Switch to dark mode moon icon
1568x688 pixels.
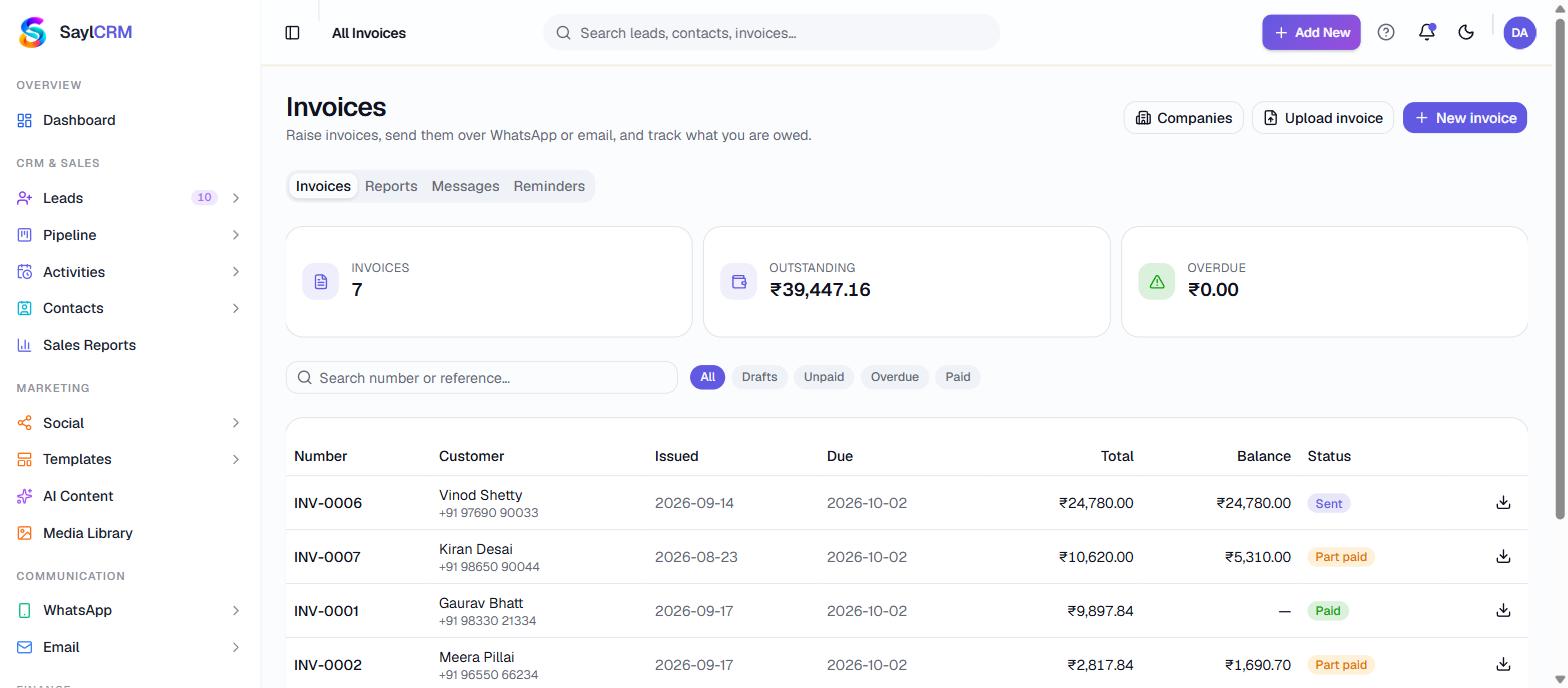pos(1466,32)
